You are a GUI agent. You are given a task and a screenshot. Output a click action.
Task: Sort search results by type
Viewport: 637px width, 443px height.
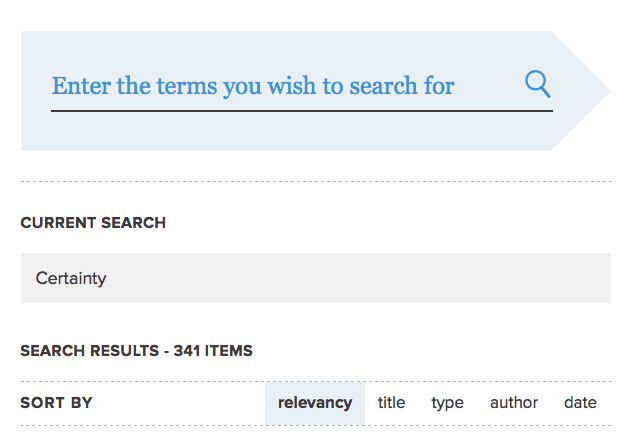tap(447, 403)
